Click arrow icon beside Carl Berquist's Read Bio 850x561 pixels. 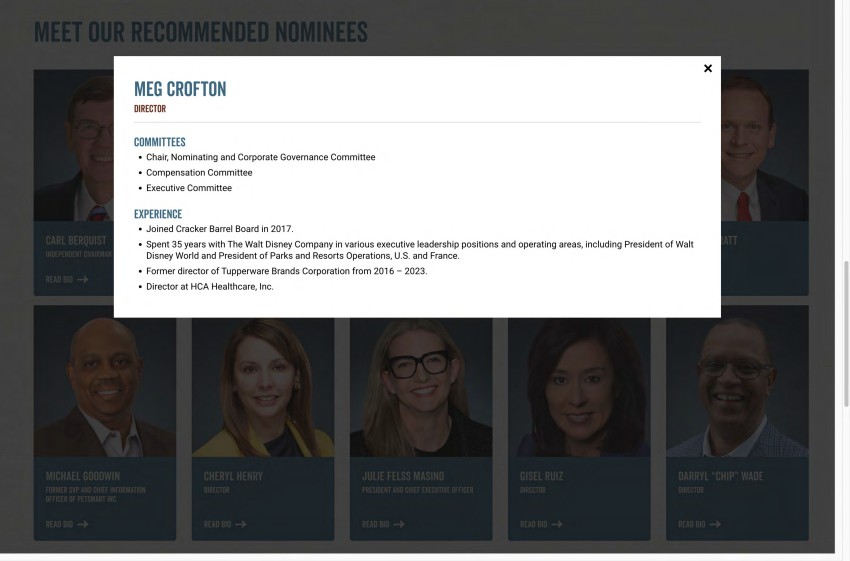click(x=82, y=280)
